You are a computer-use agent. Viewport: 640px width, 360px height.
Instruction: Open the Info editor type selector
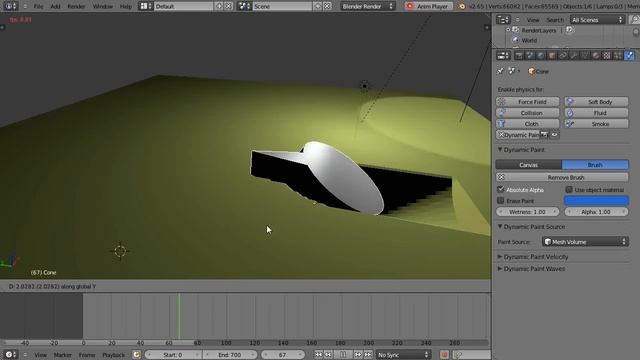10,6
